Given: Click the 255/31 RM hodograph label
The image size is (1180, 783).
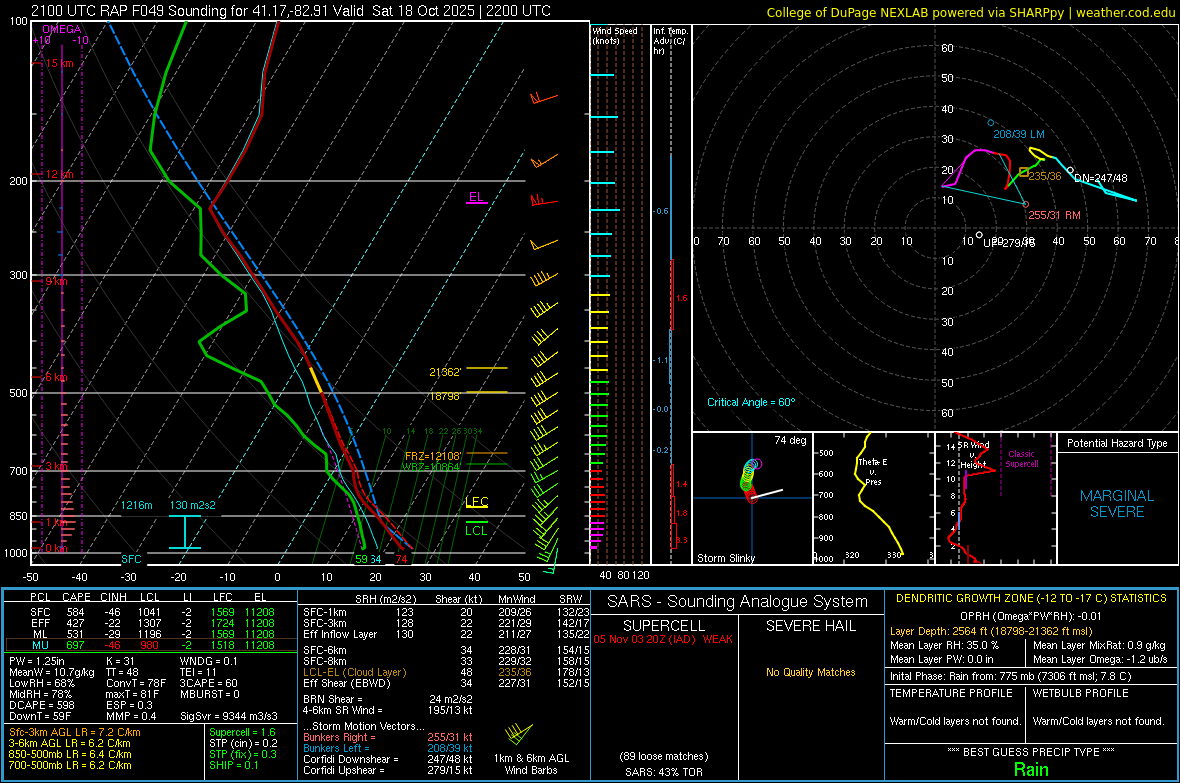Looking at the screenshot, I should click(1054, 215).
